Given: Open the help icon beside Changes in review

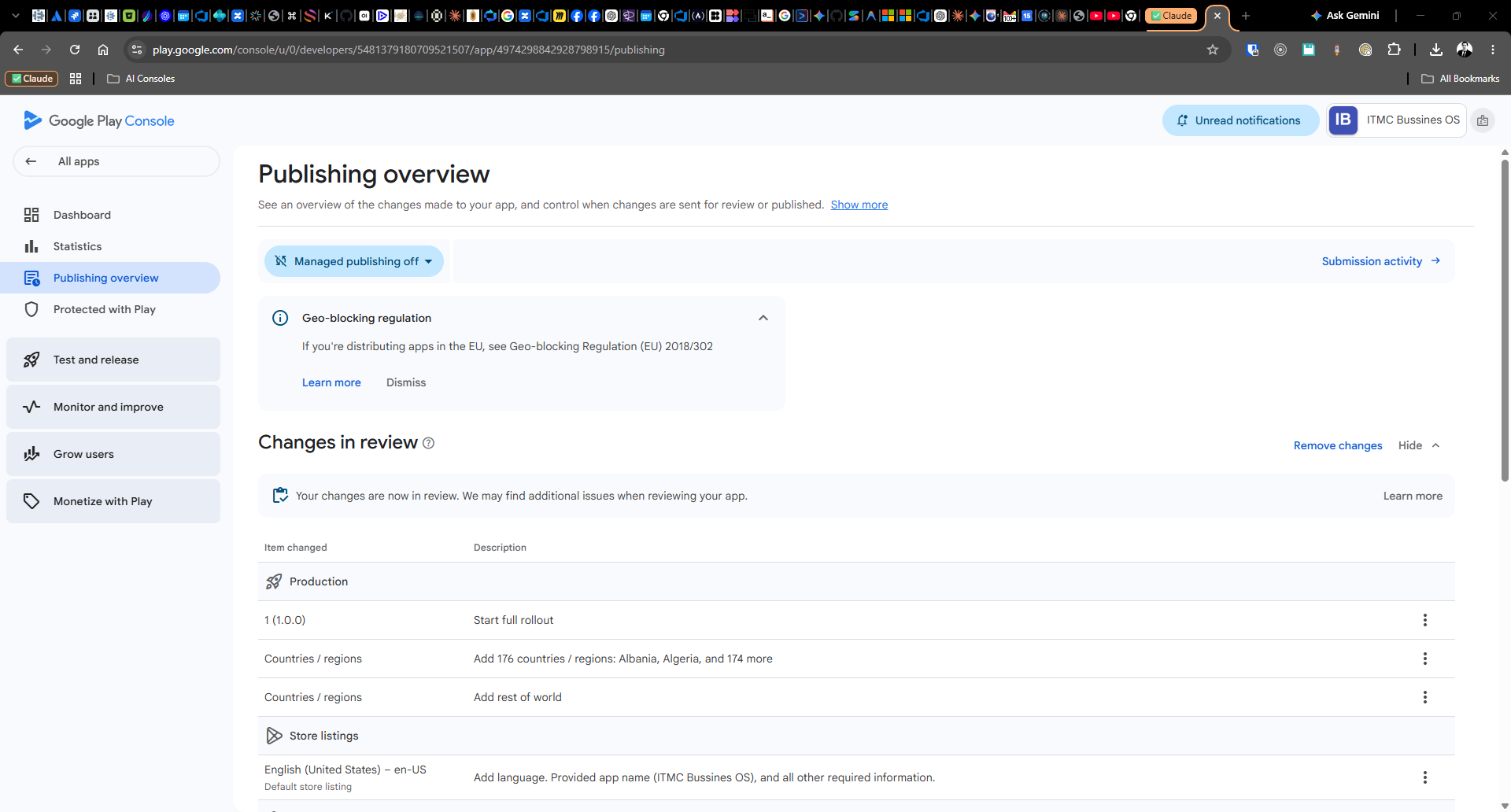Looking at the screenshot, I should [x=429, y=443].
